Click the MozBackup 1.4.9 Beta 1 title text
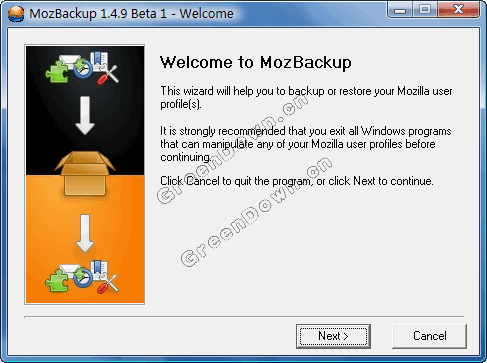 (x=98, y=14)
